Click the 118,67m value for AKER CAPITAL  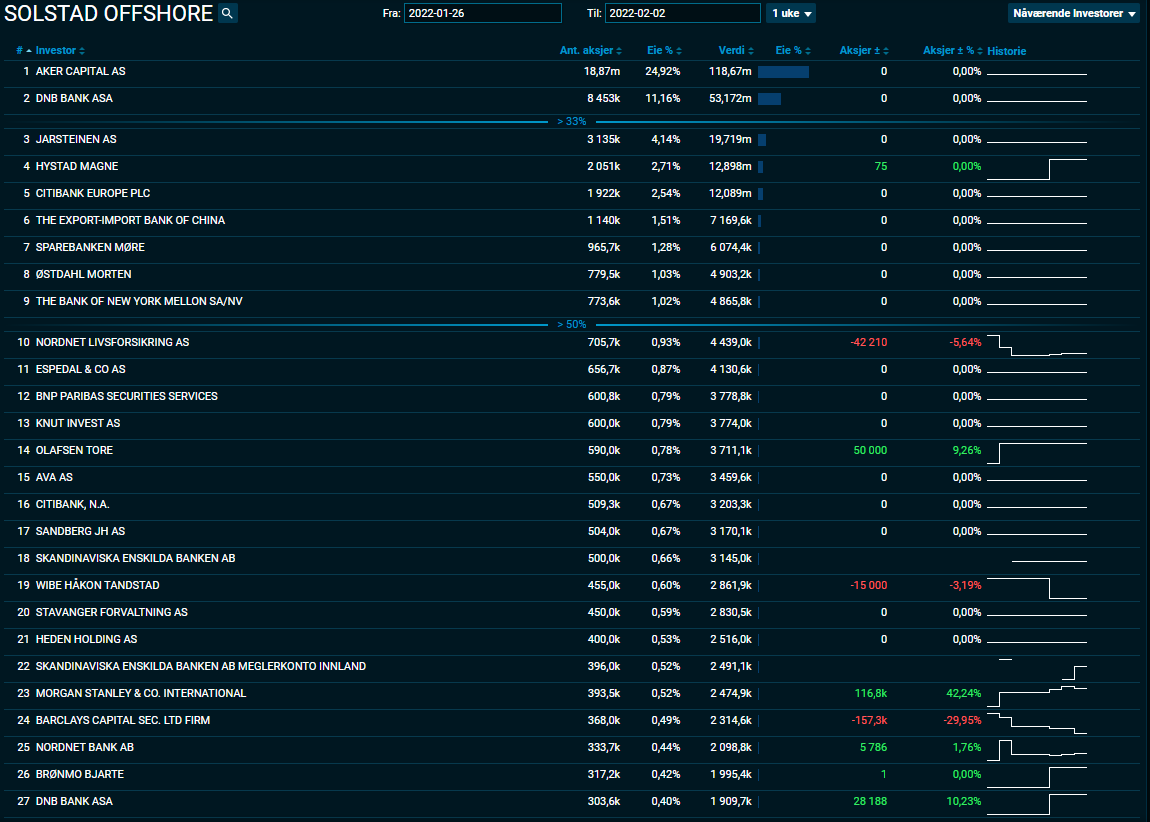point(730,72)
